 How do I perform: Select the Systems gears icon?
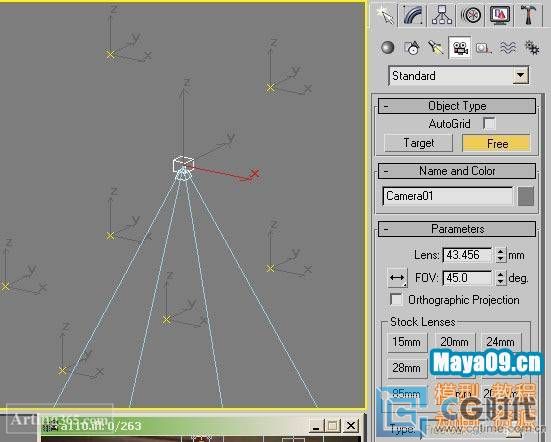click(x=532, y=48)
